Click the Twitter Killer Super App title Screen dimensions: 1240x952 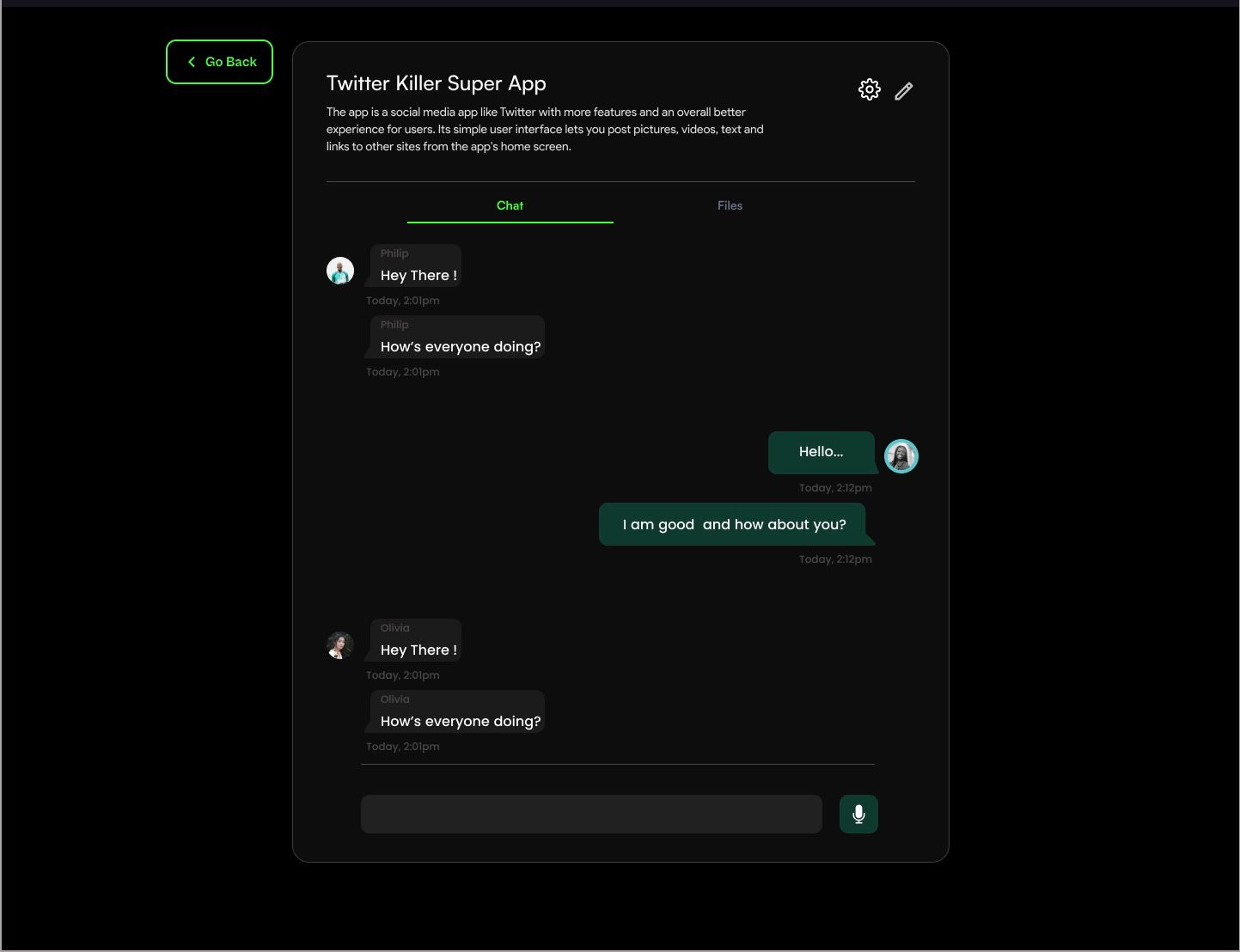click(x=437, y=83)
